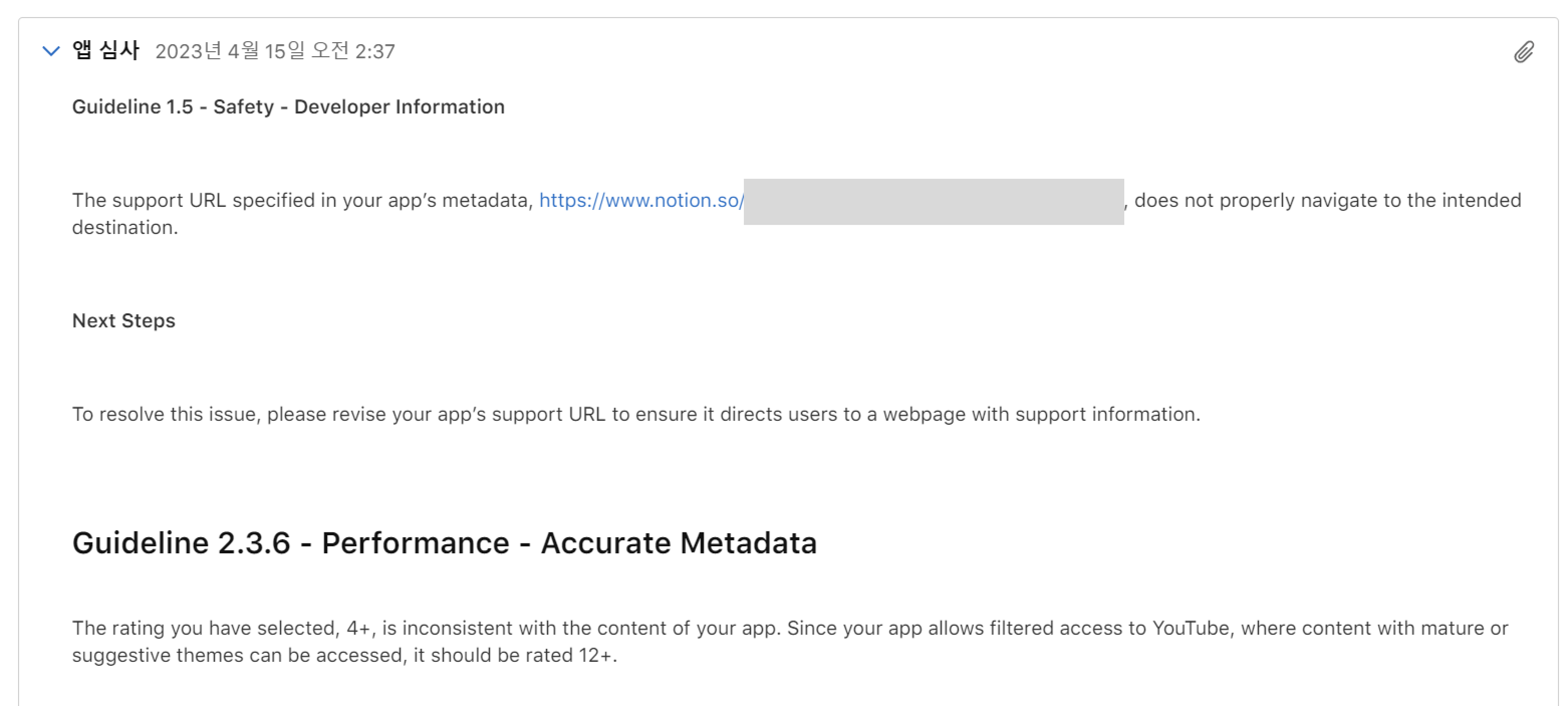The height and width of the screenshot is (706, 1568).
Task: Click the 'Developer Information' heading text
Action: [x=400, y=107]
